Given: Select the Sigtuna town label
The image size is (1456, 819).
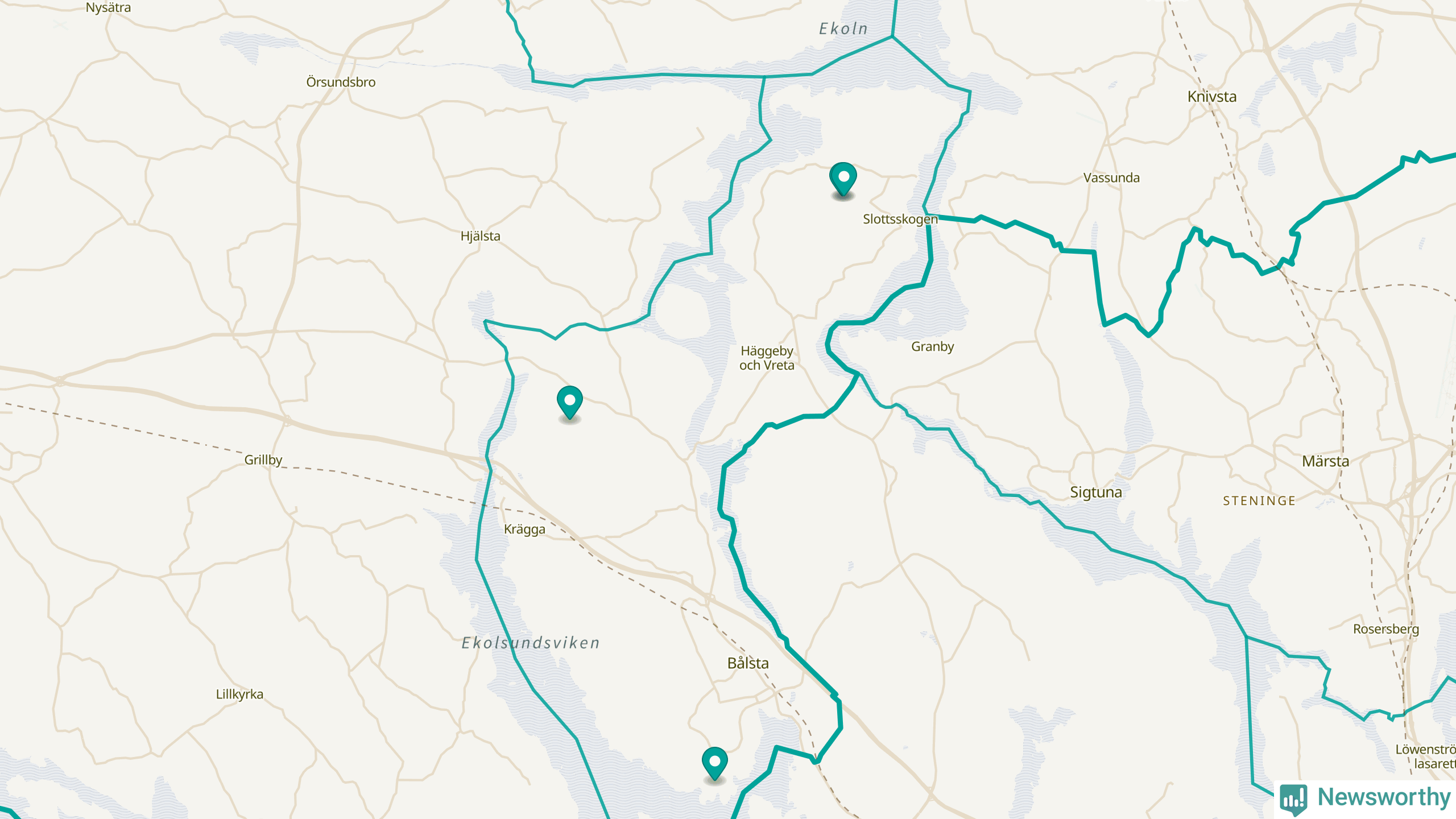Looking at the screenshot, I should (x=1096, y=493).
